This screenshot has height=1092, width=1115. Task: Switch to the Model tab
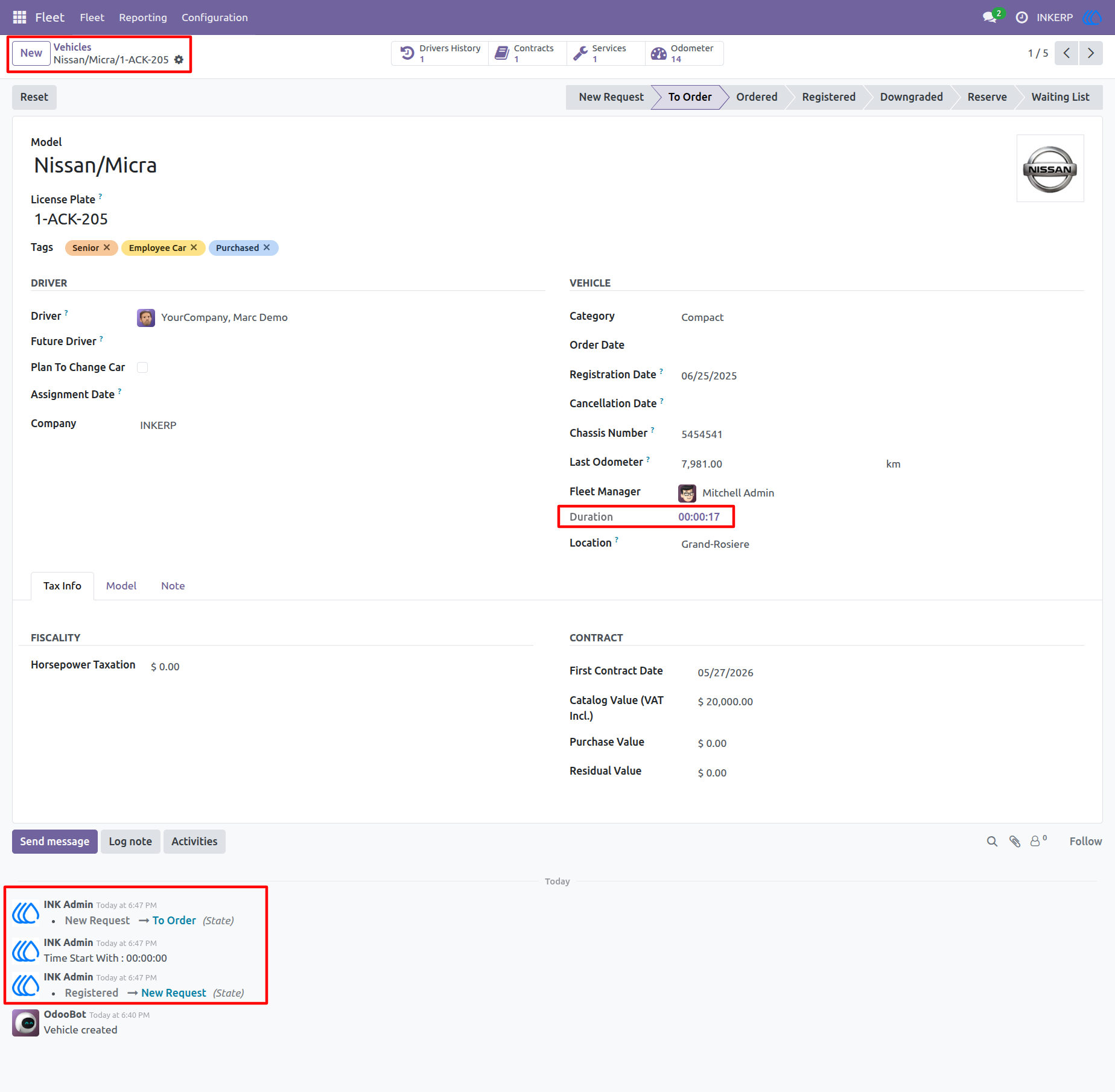coord(121,586)
